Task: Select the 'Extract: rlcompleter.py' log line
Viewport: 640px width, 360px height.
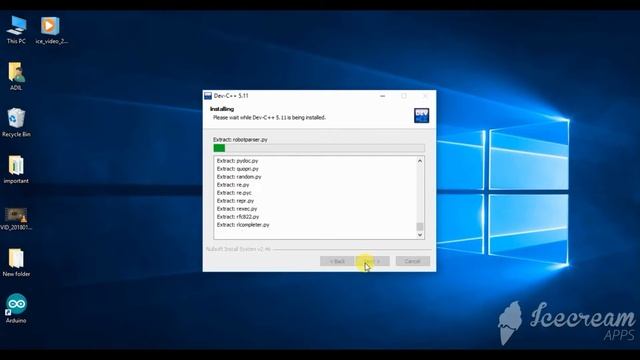Action: tap(243, 225)
